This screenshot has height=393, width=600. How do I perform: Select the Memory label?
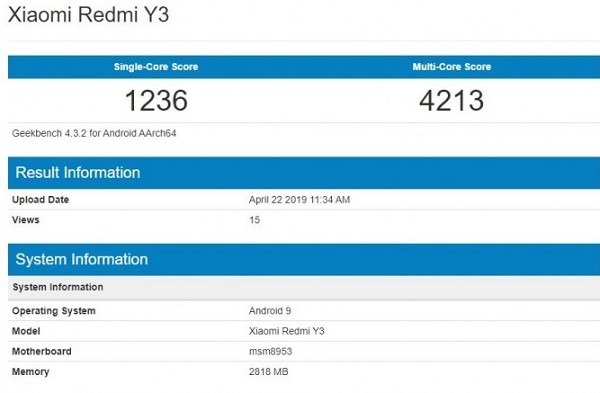(x=31, y=372)
